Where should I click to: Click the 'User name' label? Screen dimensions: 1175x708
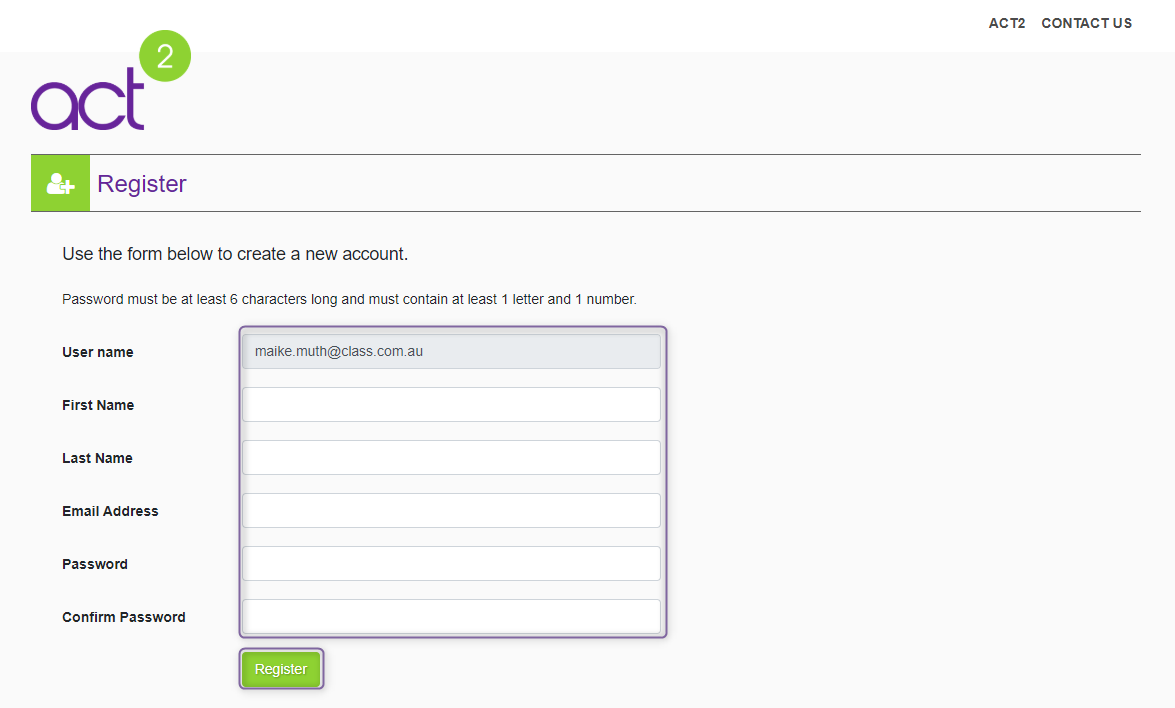(97, 352)
